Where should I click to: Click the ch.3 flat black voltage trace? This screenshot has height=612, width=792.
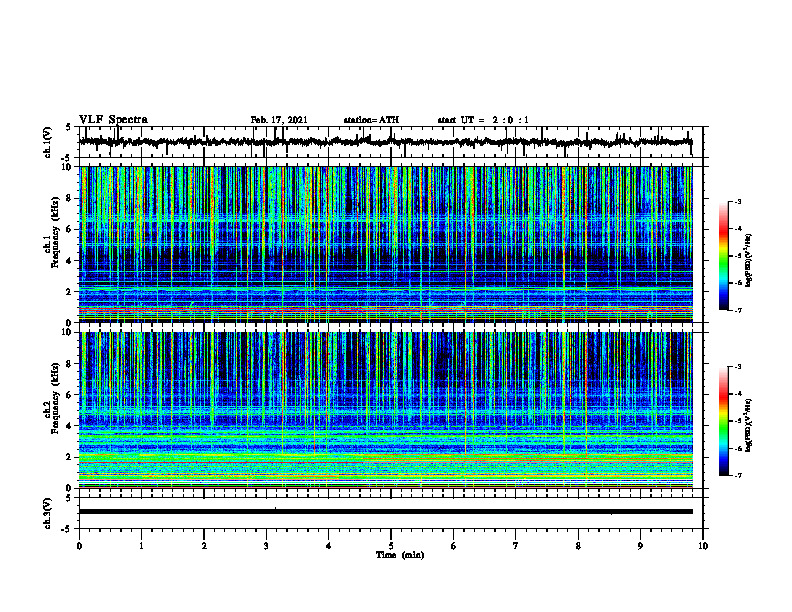(x=386, y=512)
